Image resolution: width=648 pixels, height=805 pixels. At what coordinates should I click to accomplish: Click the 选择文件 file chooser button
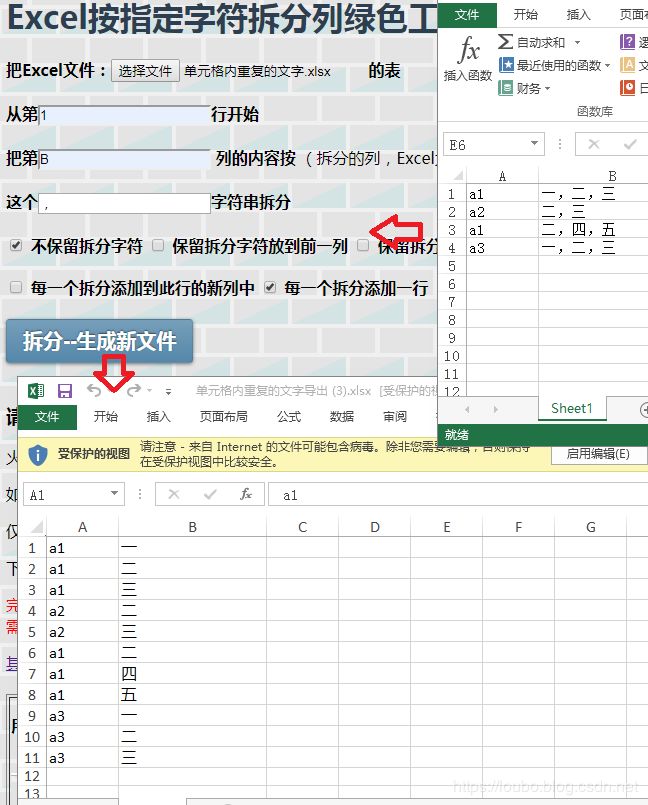(x=145, y=71)
